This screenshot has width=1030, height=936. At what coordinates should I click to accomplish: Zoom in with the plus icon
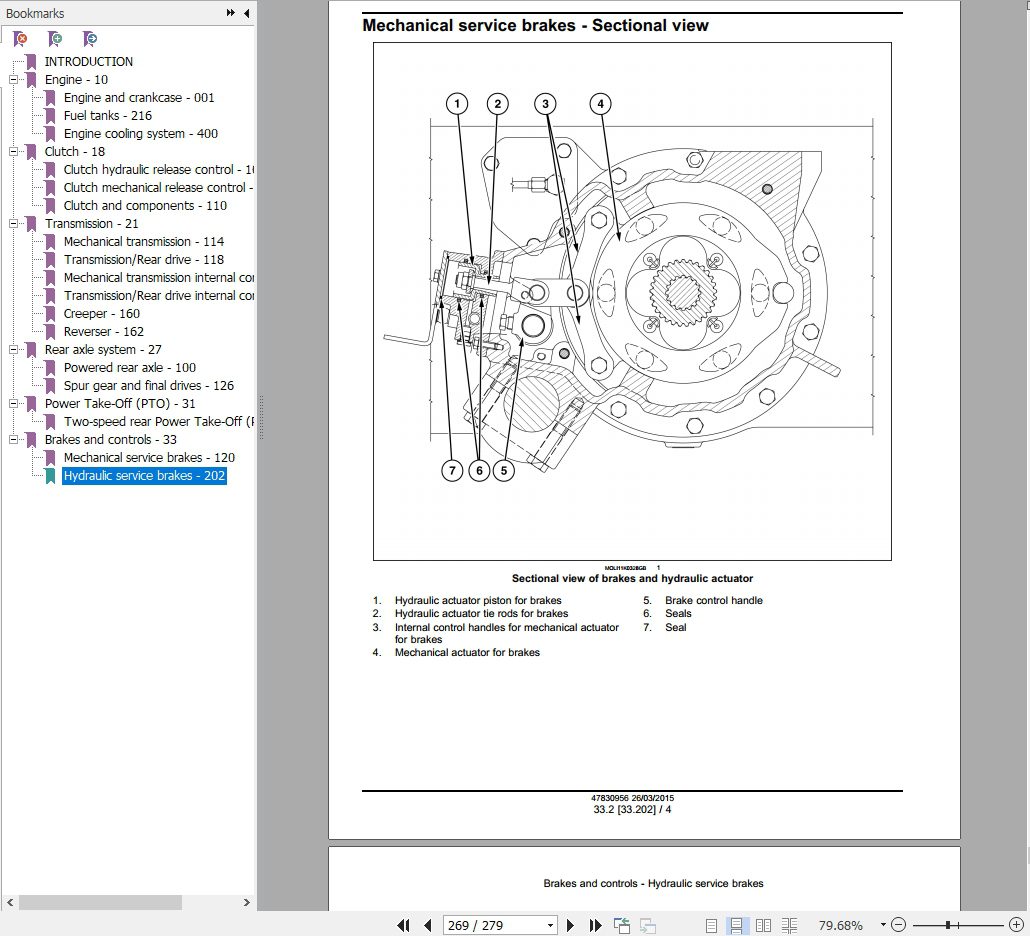click(1016, 925)
